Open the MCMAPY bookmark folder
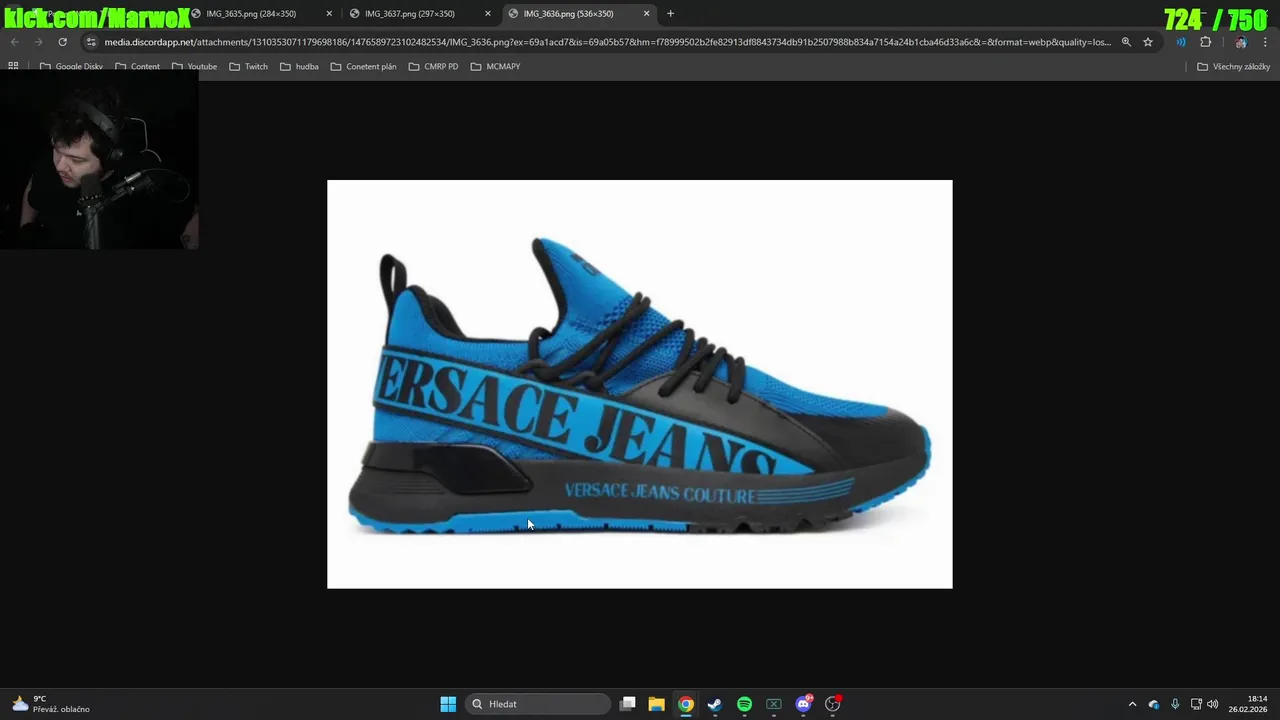This screenshot has height=720, width=1280. tap(495, 66)
